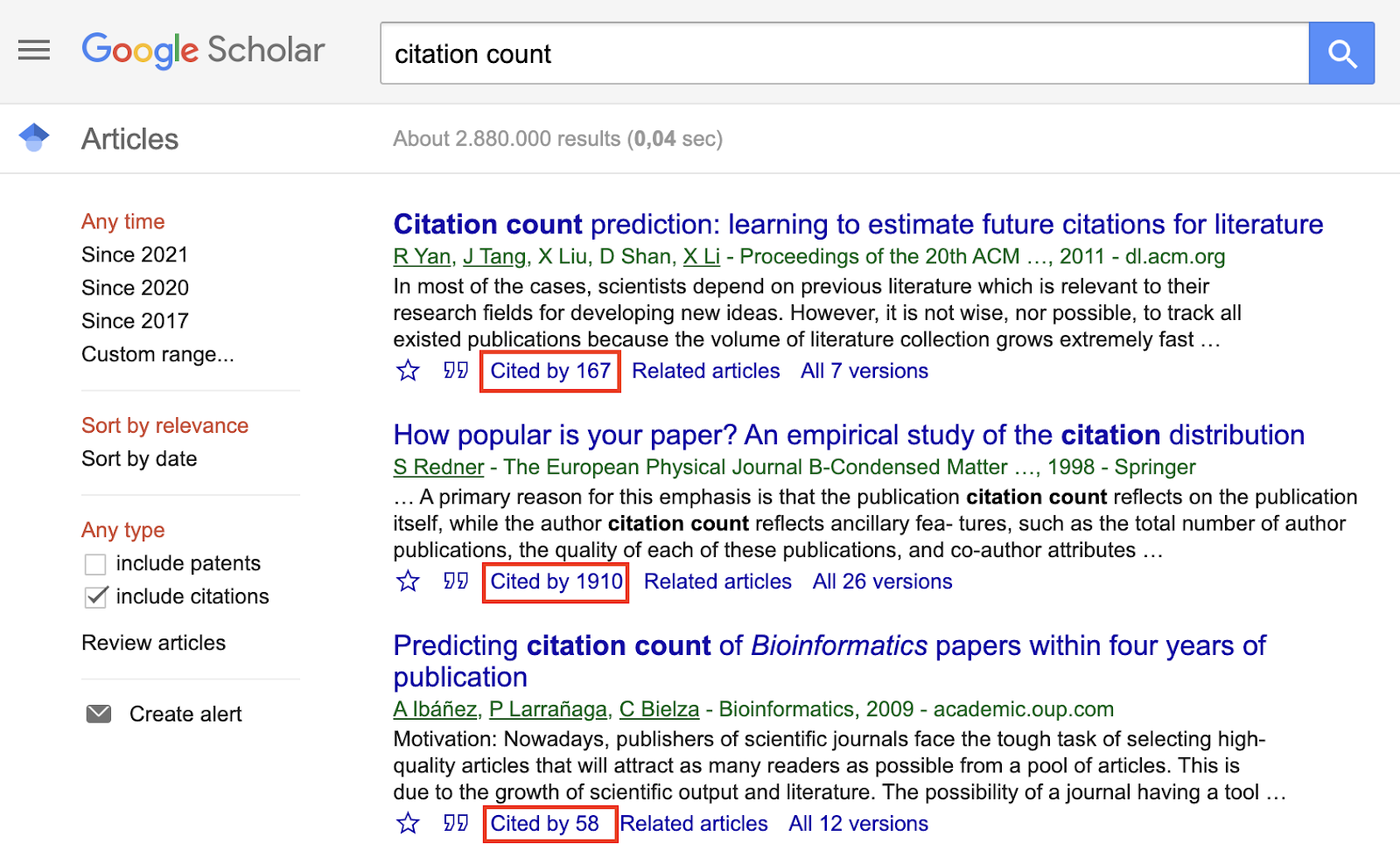Open Related articles for S Redner paper
This screenshot has width=1400, height=864.
pos(718,582)
